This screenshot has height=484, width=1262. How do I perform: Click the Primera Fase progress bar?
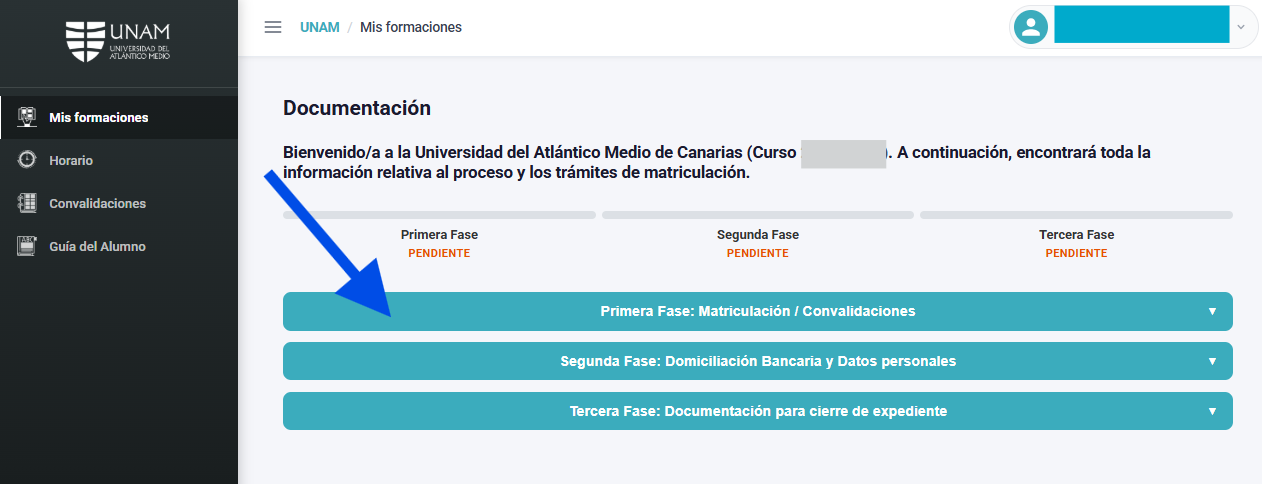[439, 215]
